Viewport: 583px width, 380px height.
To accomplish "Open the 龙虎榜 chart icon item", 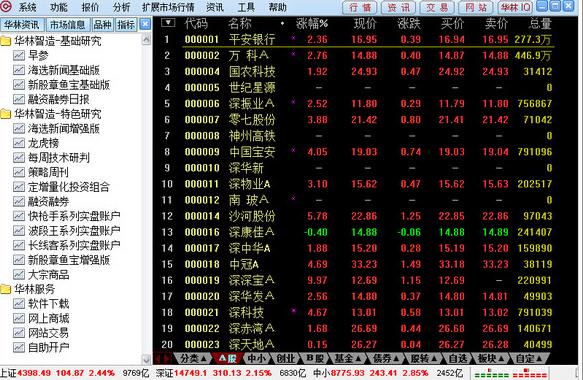I will pos(19,143).
